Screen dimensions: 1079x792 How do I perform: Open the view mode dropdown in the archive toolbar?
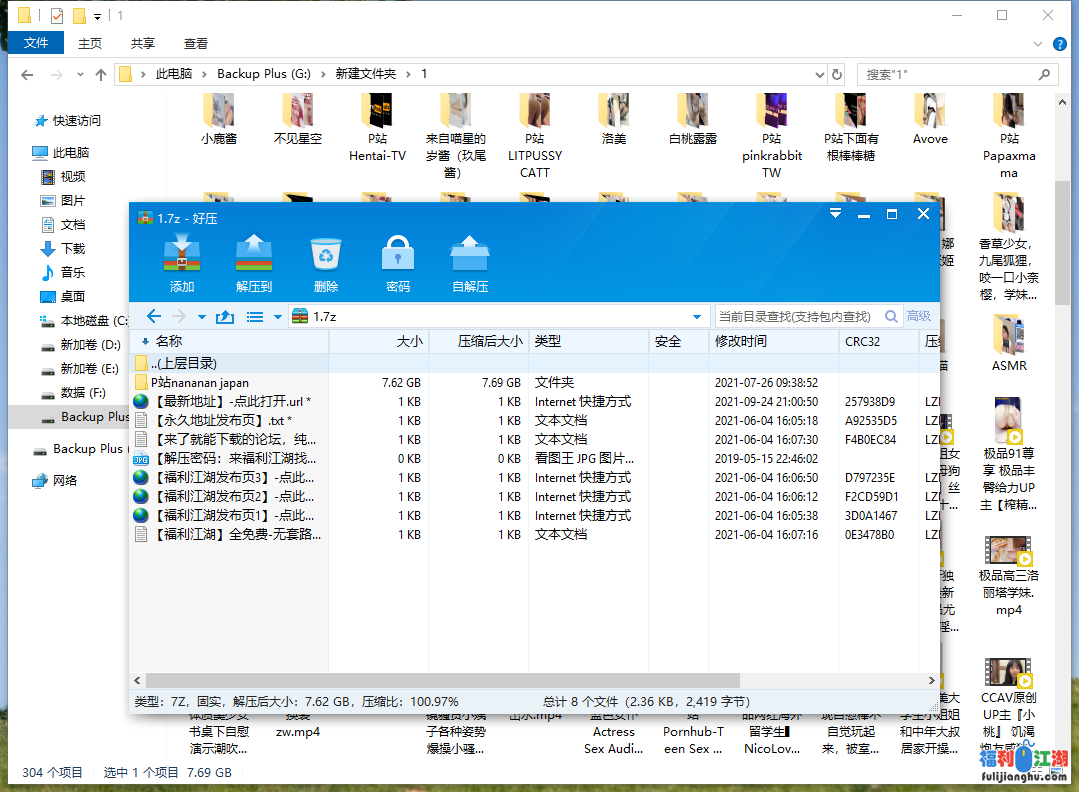[278, 317]
